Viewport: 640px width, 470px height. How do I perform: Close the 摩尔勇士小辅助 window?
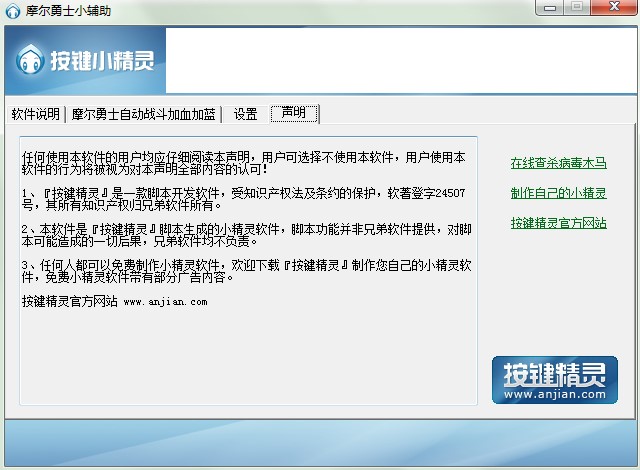614,7
